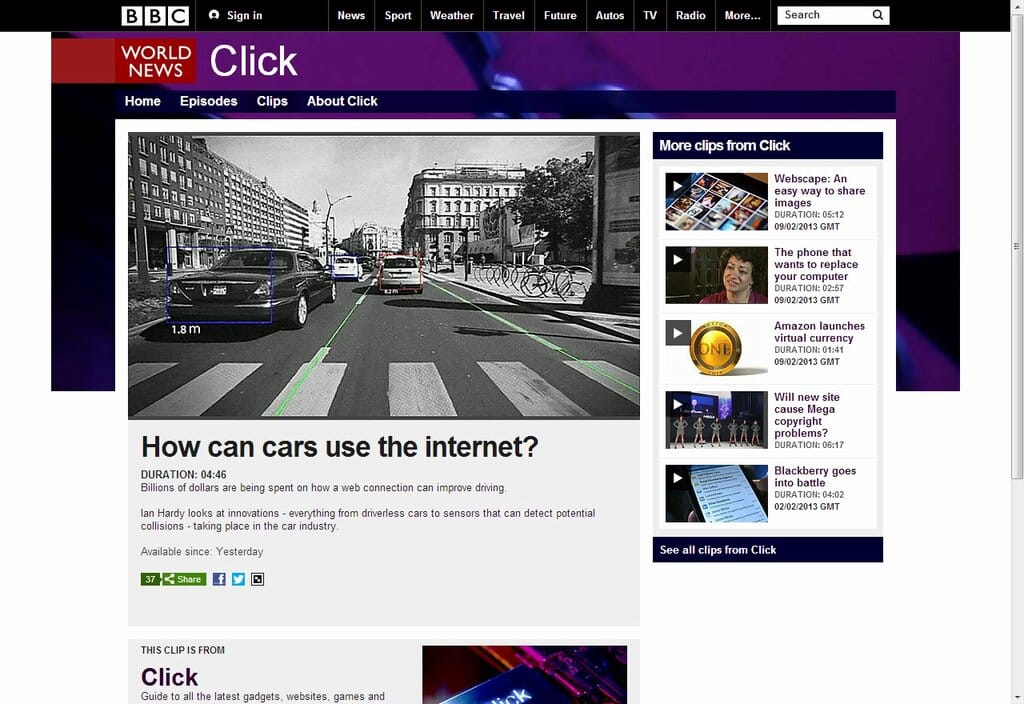Screen dimensions: 1024x704
Task: Click the DURATION: 04:46 text
Action: (x=184, y=475)
